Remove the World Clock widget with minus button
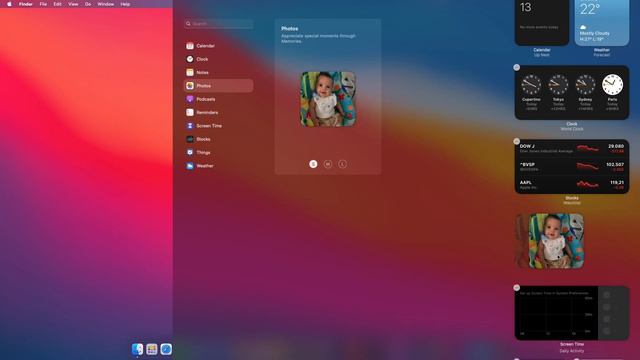Screen dimensions: 640x360 [x=517, y=67]
